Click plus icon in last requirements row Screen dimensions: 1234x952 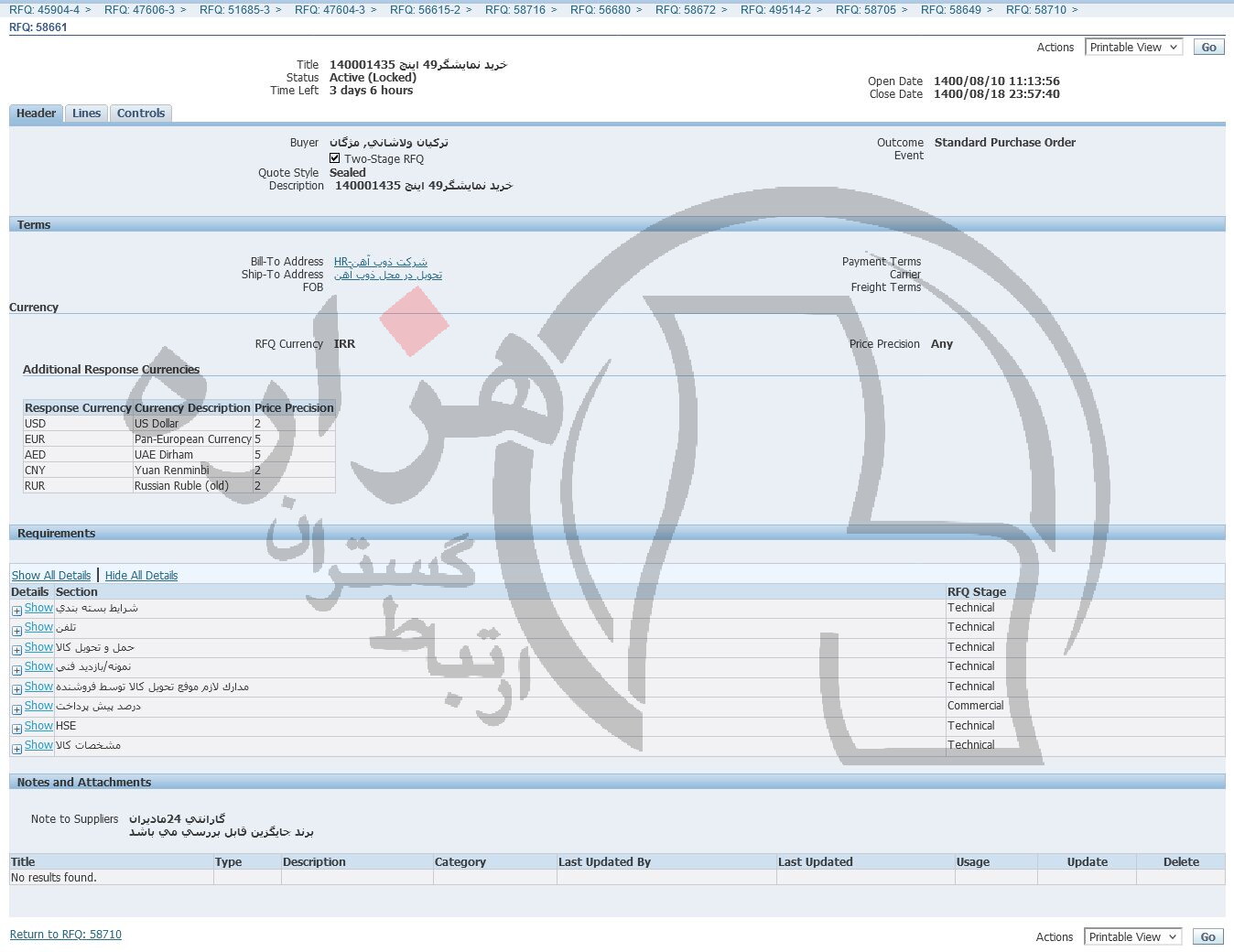pos(16,749)
